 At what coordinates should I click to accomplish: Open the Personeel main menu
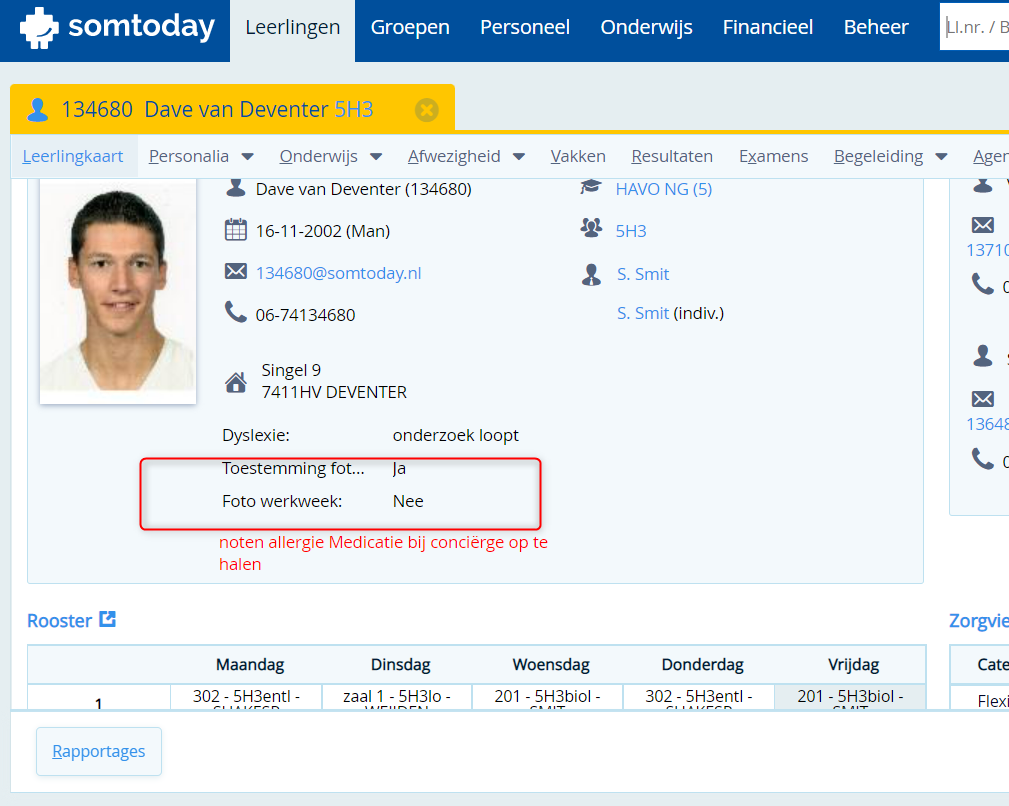click(x=525, y=28)
